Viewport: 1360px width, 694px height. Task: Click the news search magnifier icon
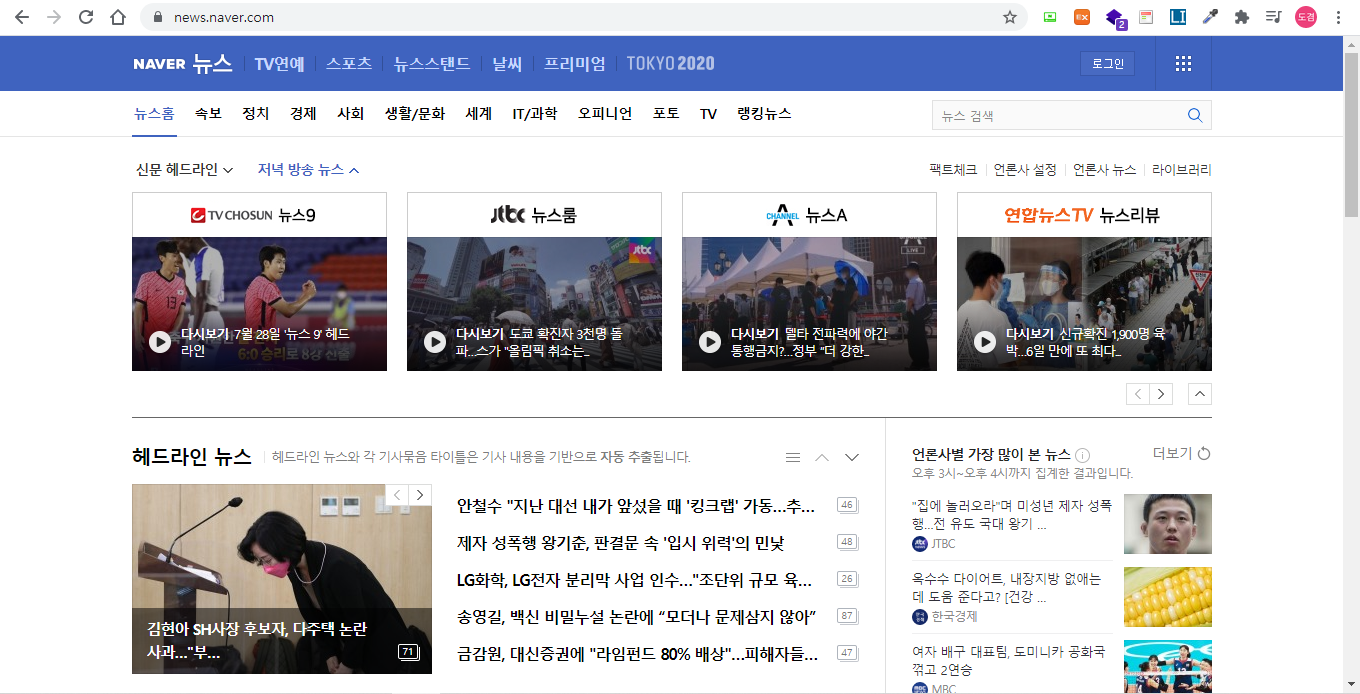click(x=1195, y=115)
